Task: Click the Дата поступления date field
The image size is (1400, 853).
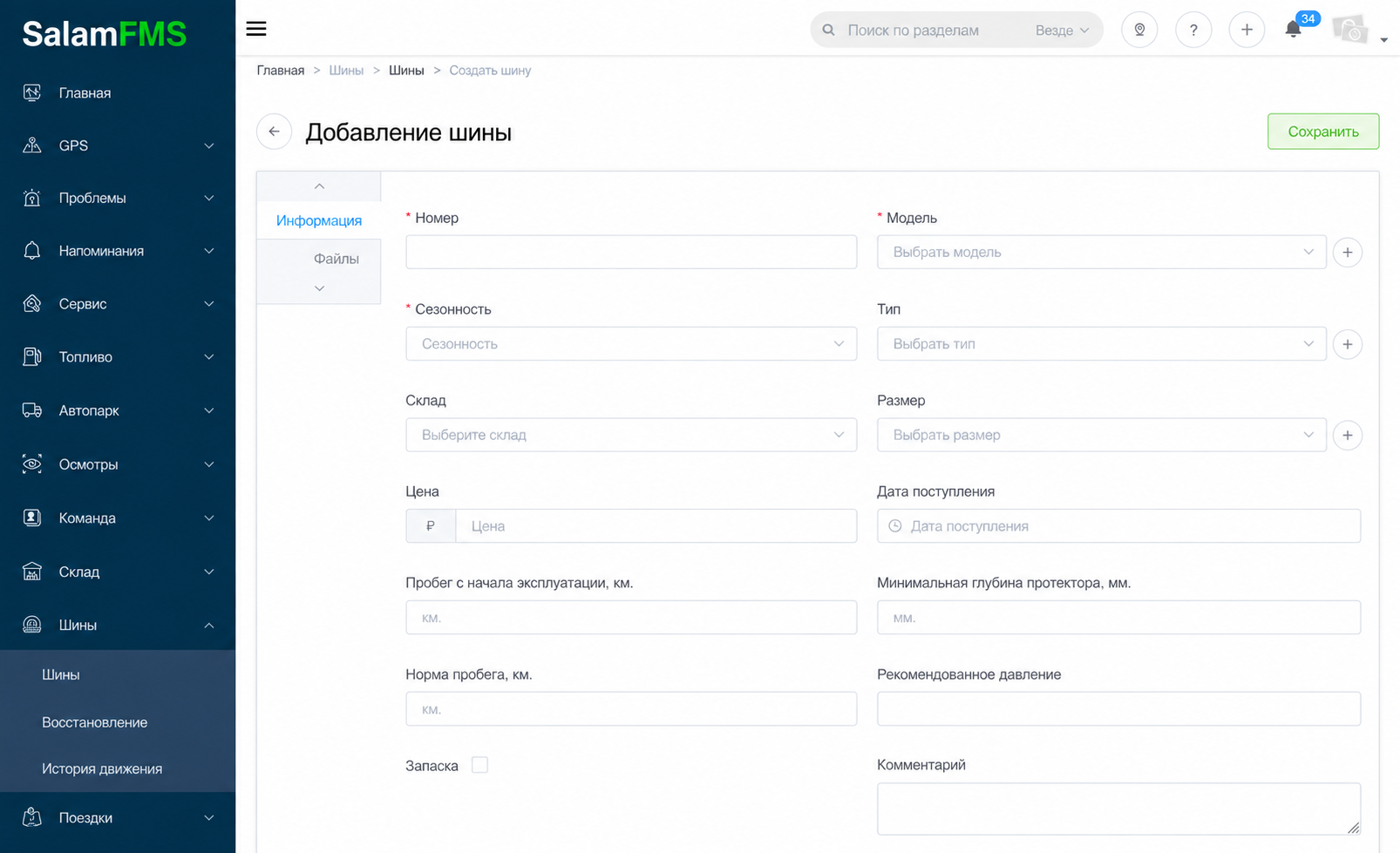Action: tap(1118, 526)
